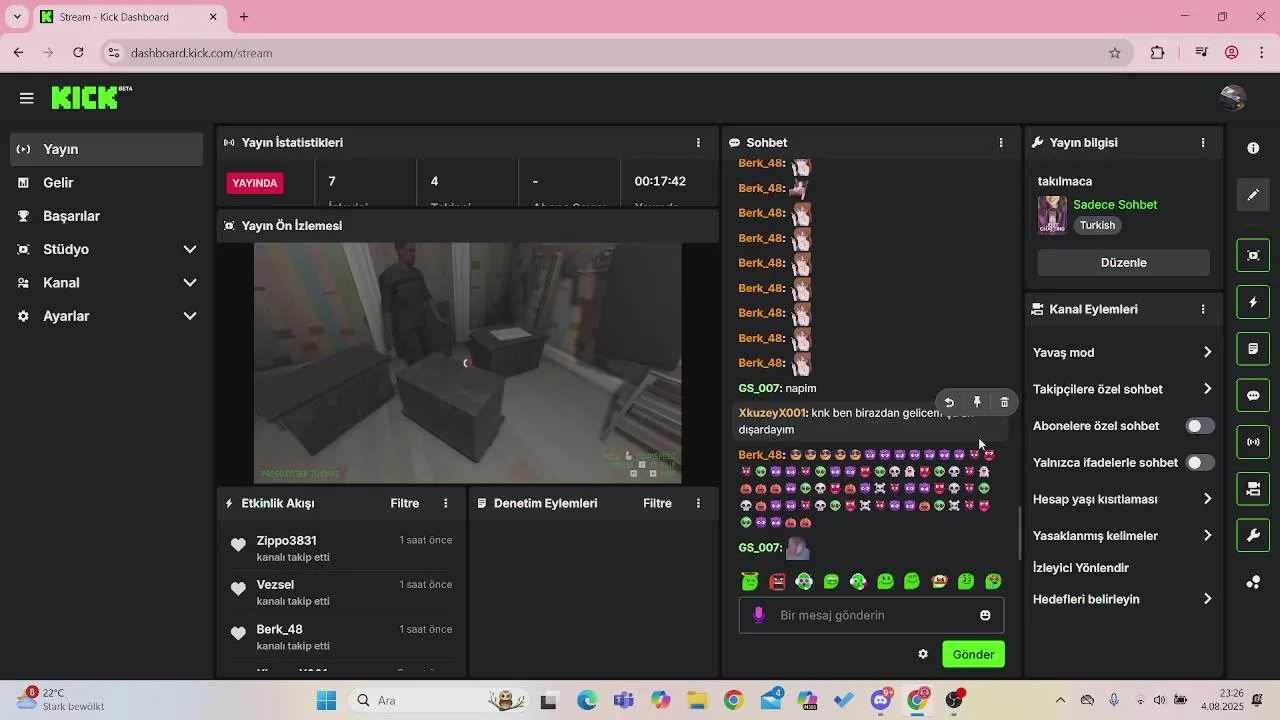1280x720 pixels.
Task: Click the pencil edit icon in right sidebar
Action: coord(1253,195)
